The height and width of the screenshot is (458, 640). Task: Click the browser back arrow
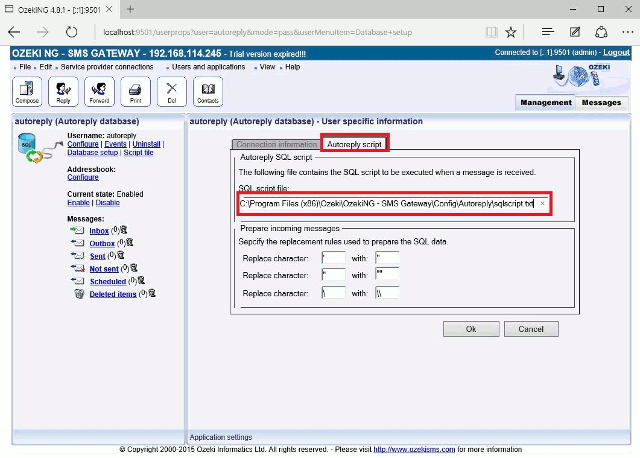coord(14,32)
